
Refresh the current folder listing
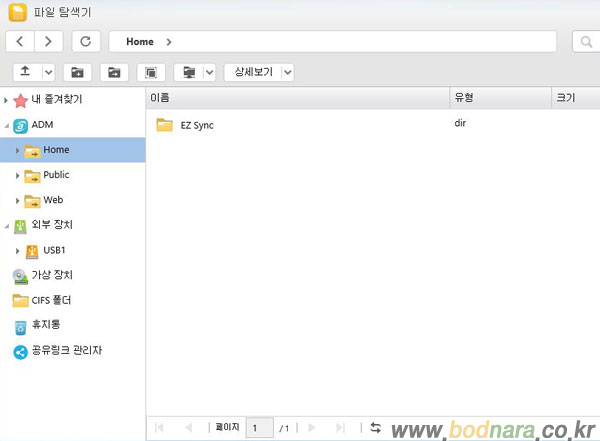(85, 41)
